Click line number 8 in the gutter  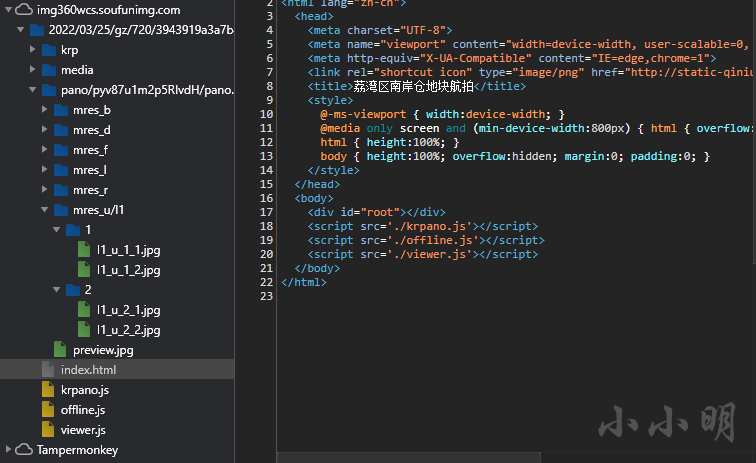[270, 86]
